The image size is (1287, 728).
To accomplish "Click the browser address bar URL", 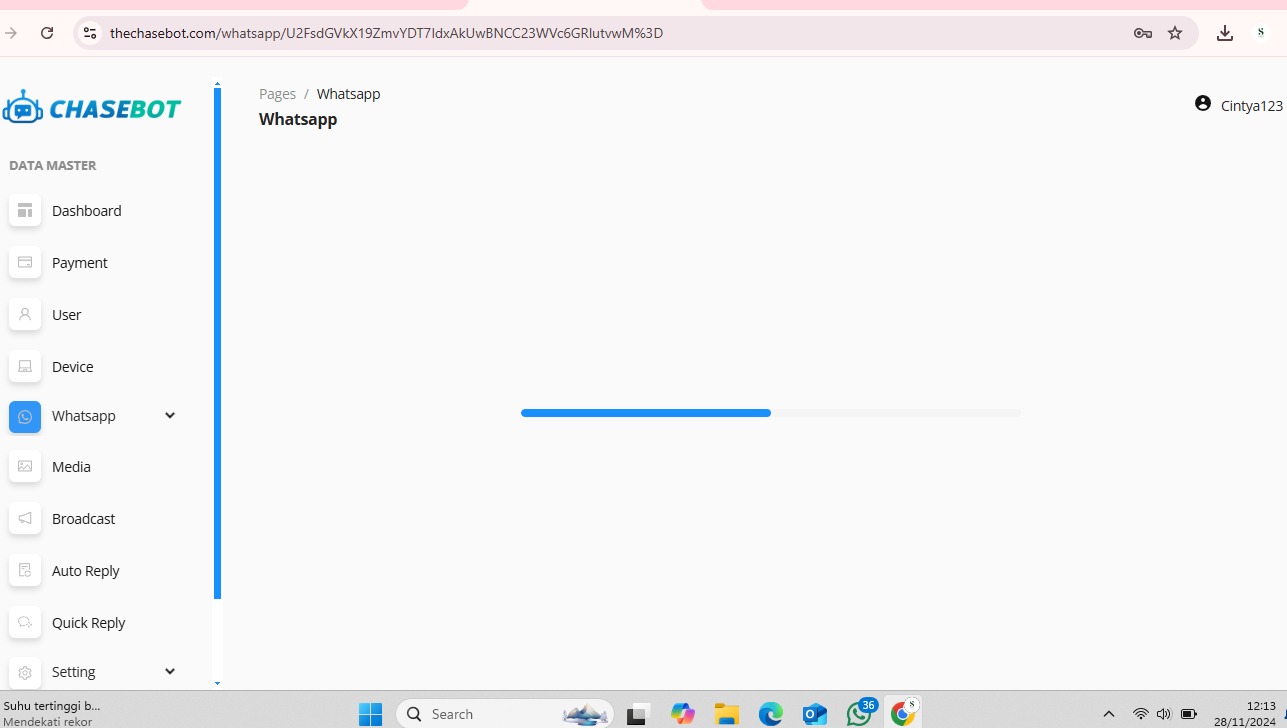I will point(386,33).
